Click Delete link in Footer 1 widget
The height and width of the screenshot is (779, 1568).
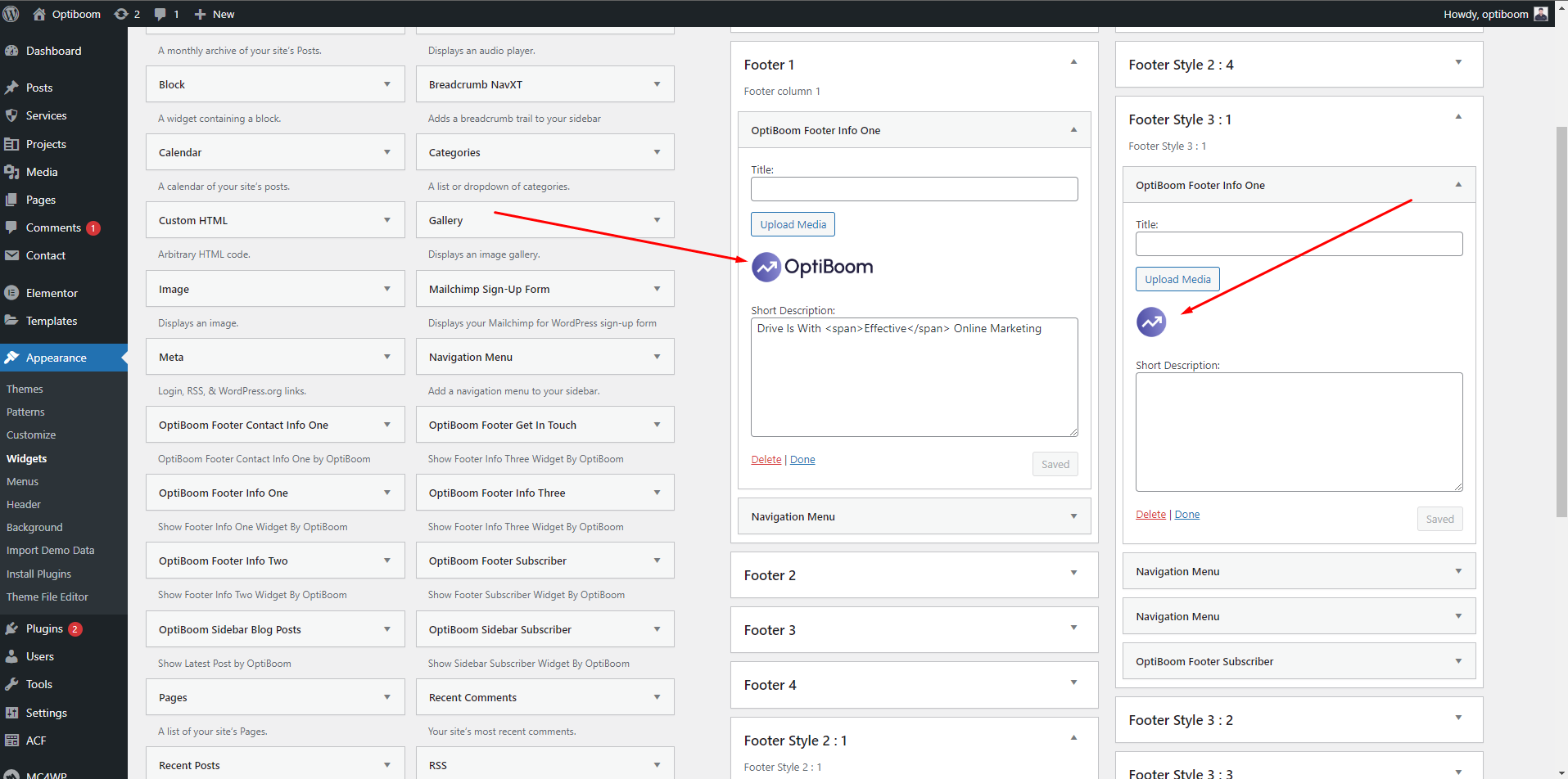pos(766,460)
